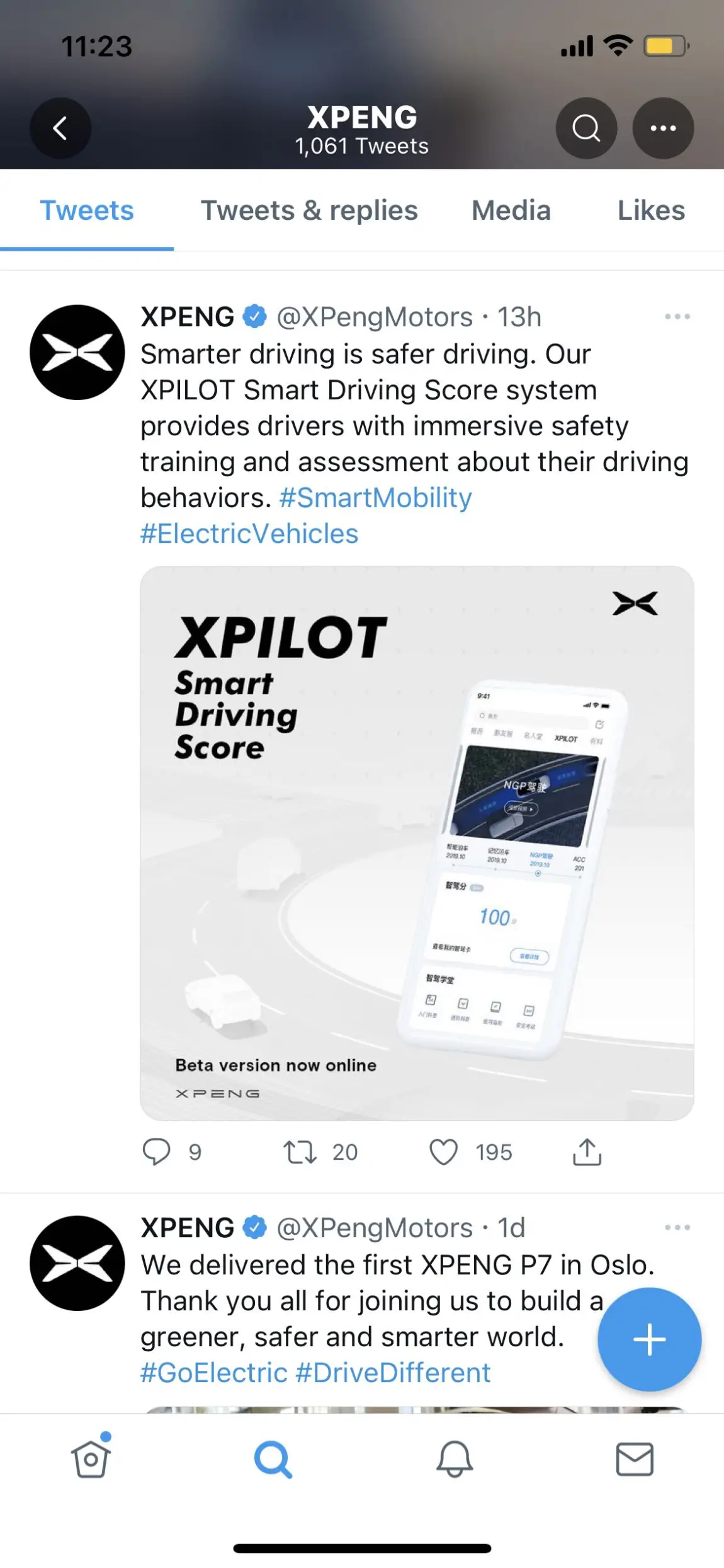Open search on XPENG profile

[x=586, y=129]
